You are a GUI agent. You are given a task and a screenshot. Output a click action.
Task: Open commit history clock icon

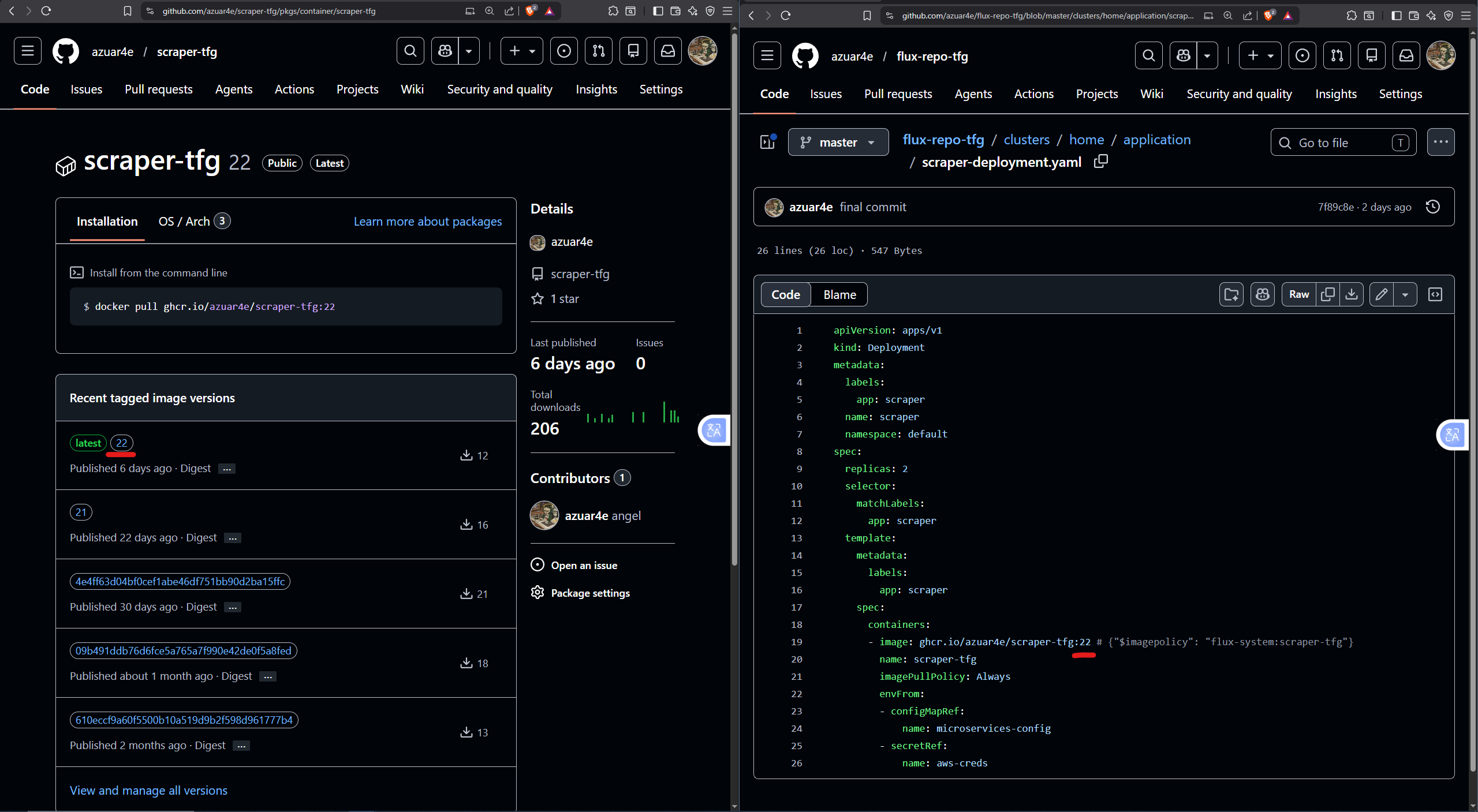[x=1433, y=207]
